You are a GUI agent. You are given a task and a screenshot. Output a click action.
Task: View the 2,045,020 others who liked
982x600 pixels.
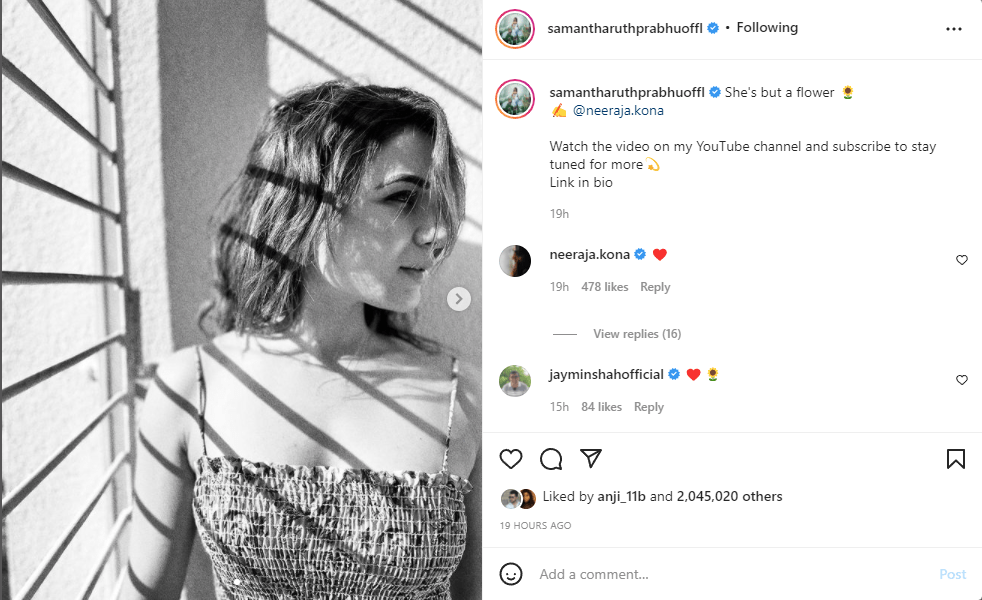point(729,497)
